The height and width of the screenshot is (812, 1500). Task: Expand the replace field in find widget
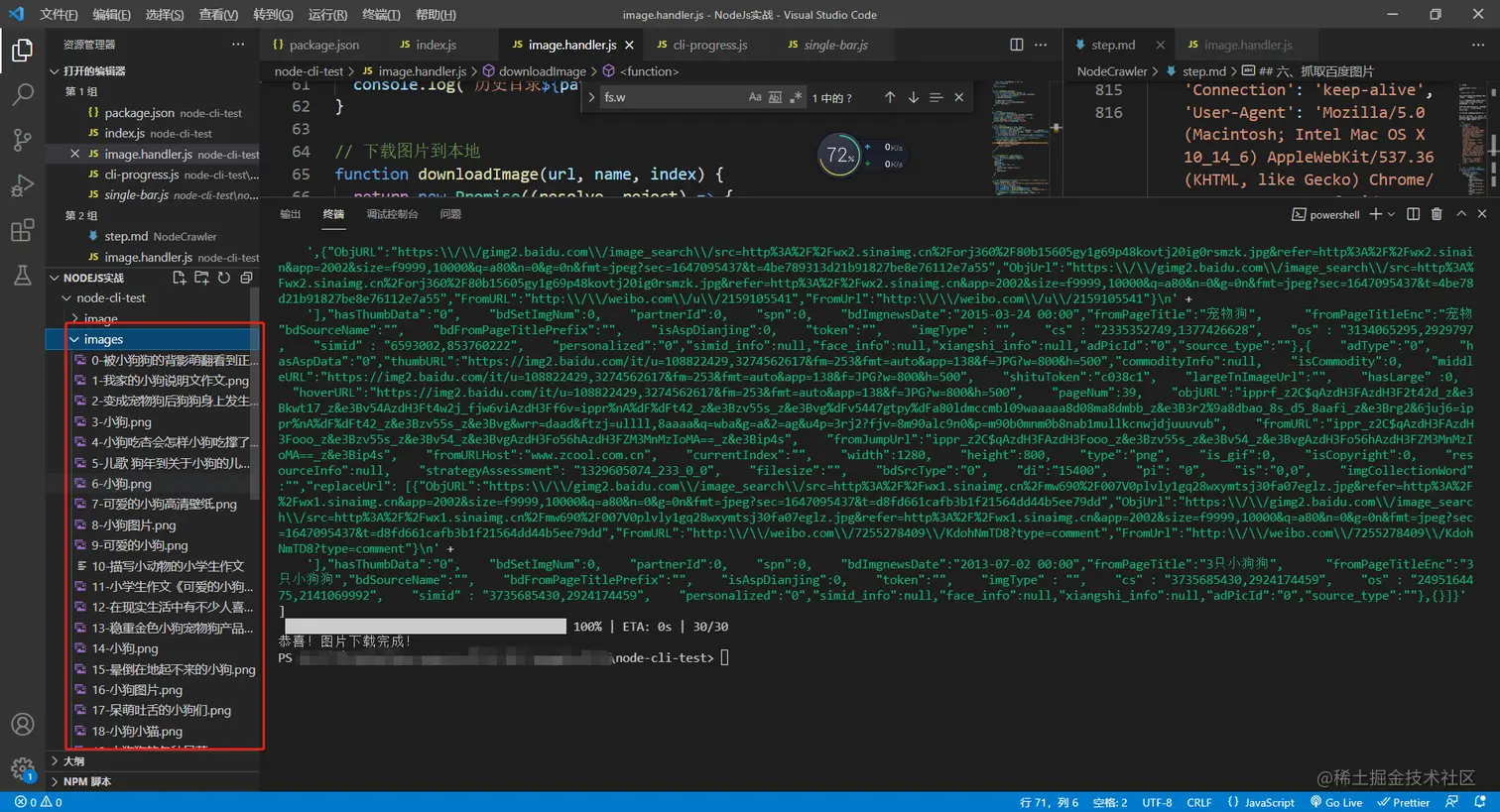pos(591,97)
